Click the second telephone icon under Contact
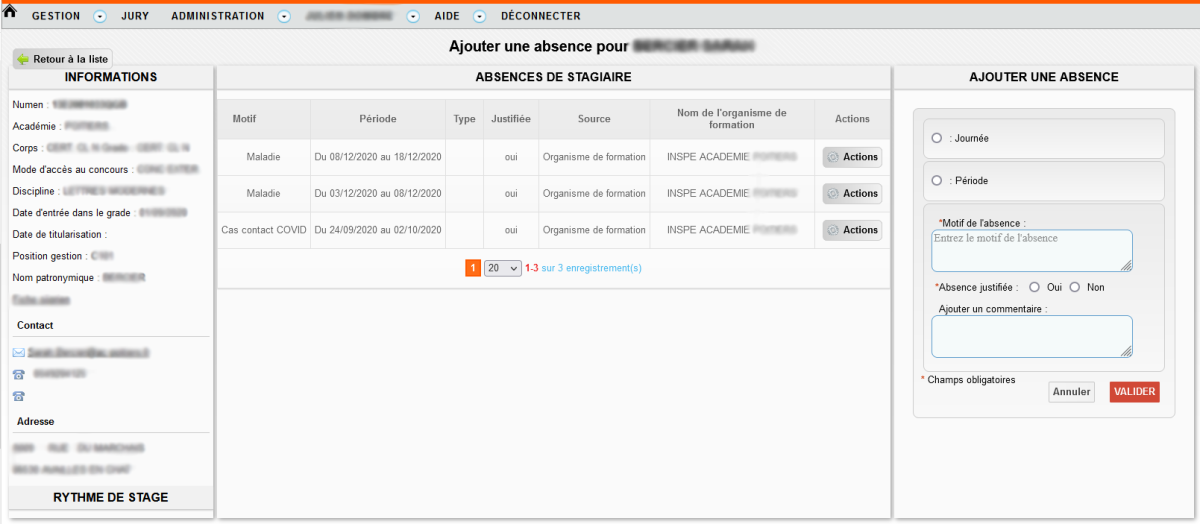The height and width of the screenshot is (524, 1200). click(x=18, y=396)
